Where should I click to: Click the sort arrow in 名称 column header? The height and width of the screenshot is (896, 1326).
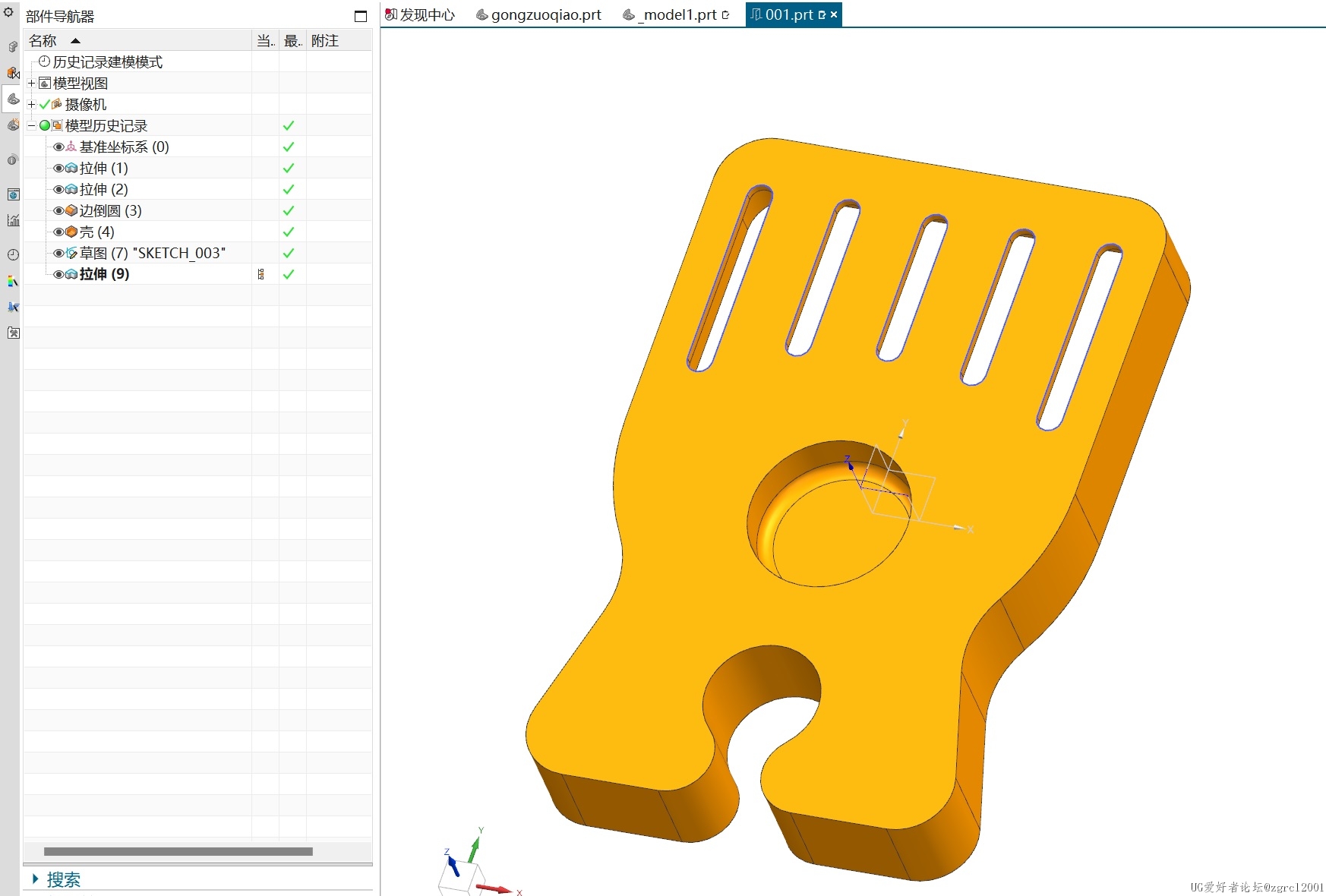coord(75,41)
